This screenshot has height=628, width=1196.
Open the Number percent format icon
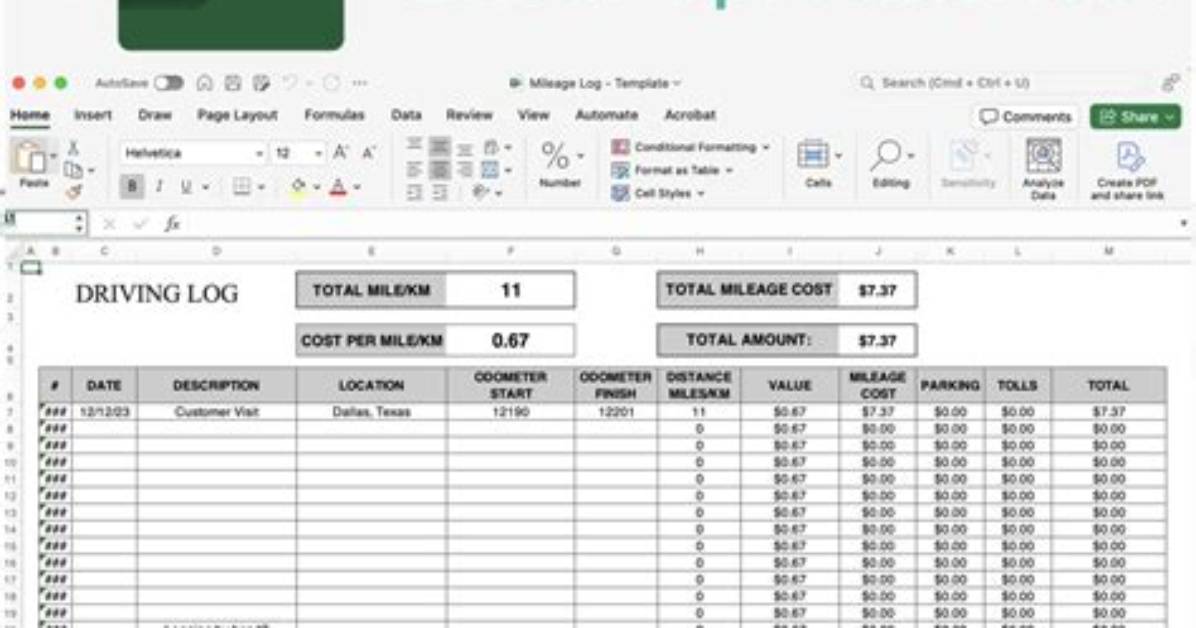point(555,156)
